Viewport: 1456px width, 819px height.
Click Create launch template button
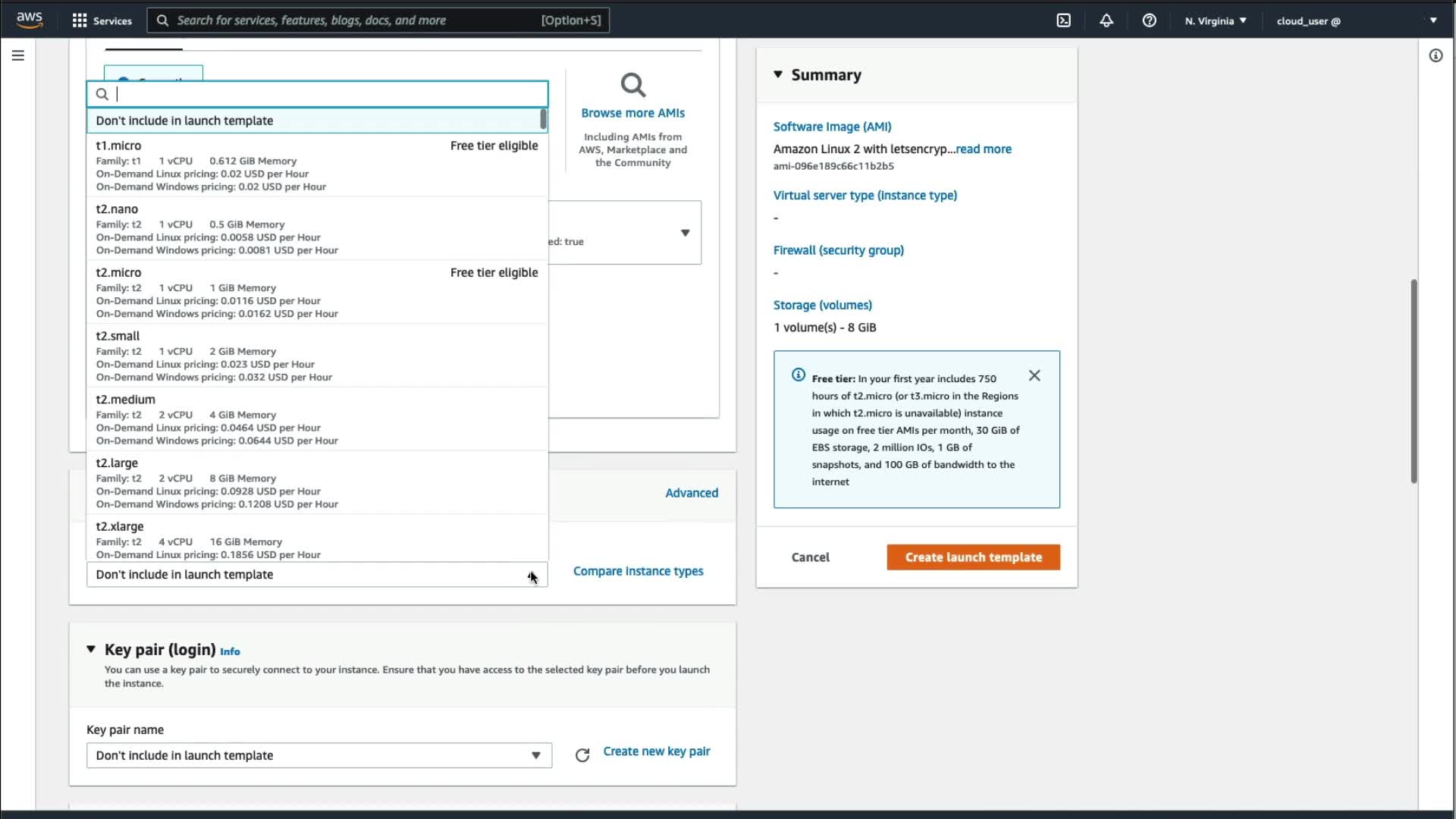tap(973, 557)
